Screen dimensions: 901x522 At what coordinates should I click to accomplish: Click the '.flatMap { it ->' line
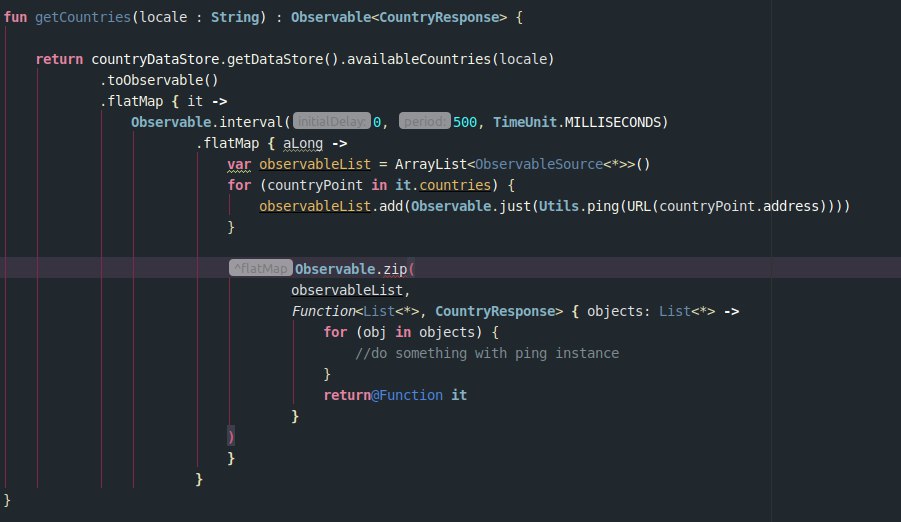click(x=164, y=101)
